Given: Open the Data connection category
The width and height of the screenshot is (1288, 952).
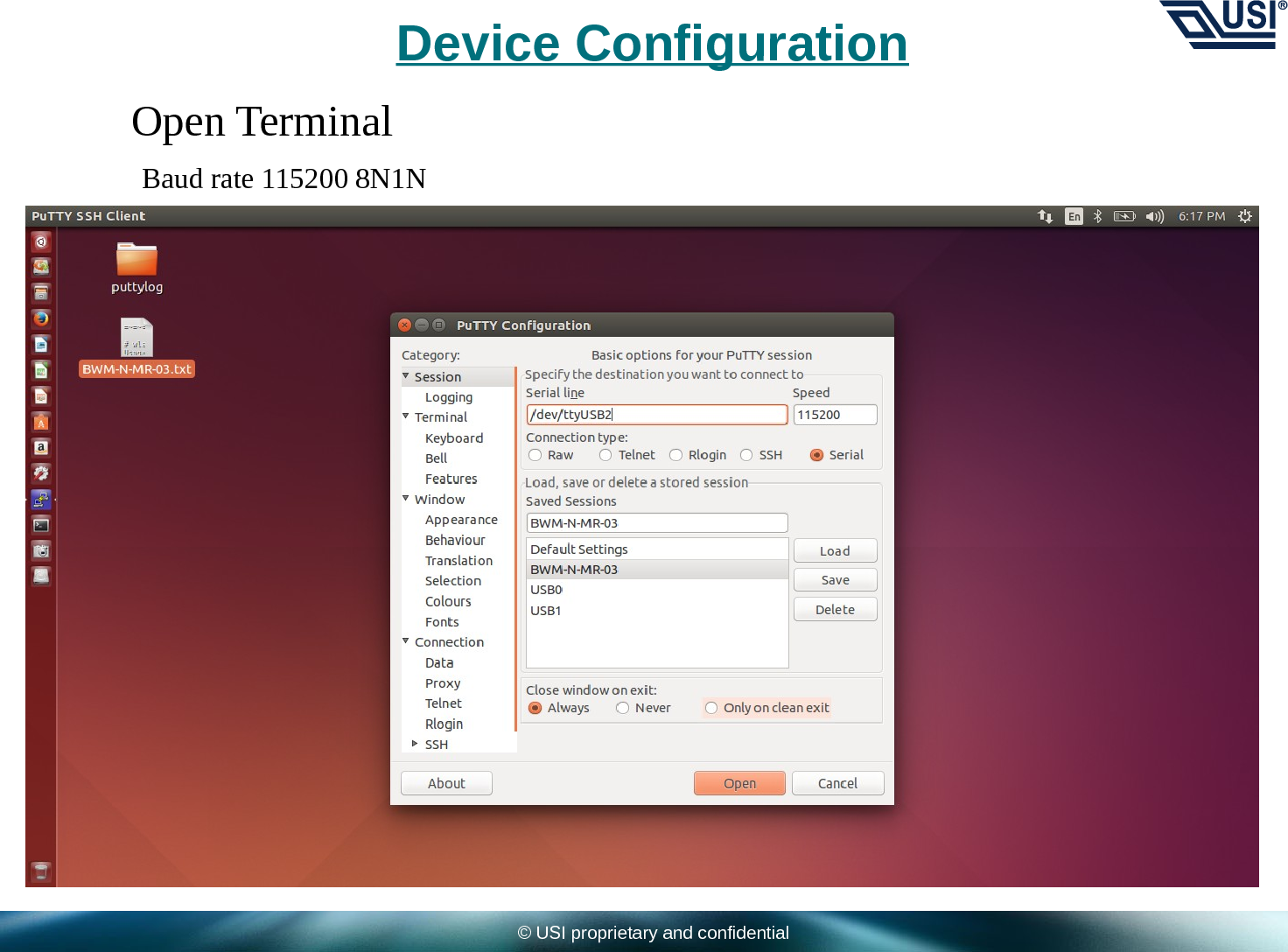Looking at the screenshot, I should point(439,663).
